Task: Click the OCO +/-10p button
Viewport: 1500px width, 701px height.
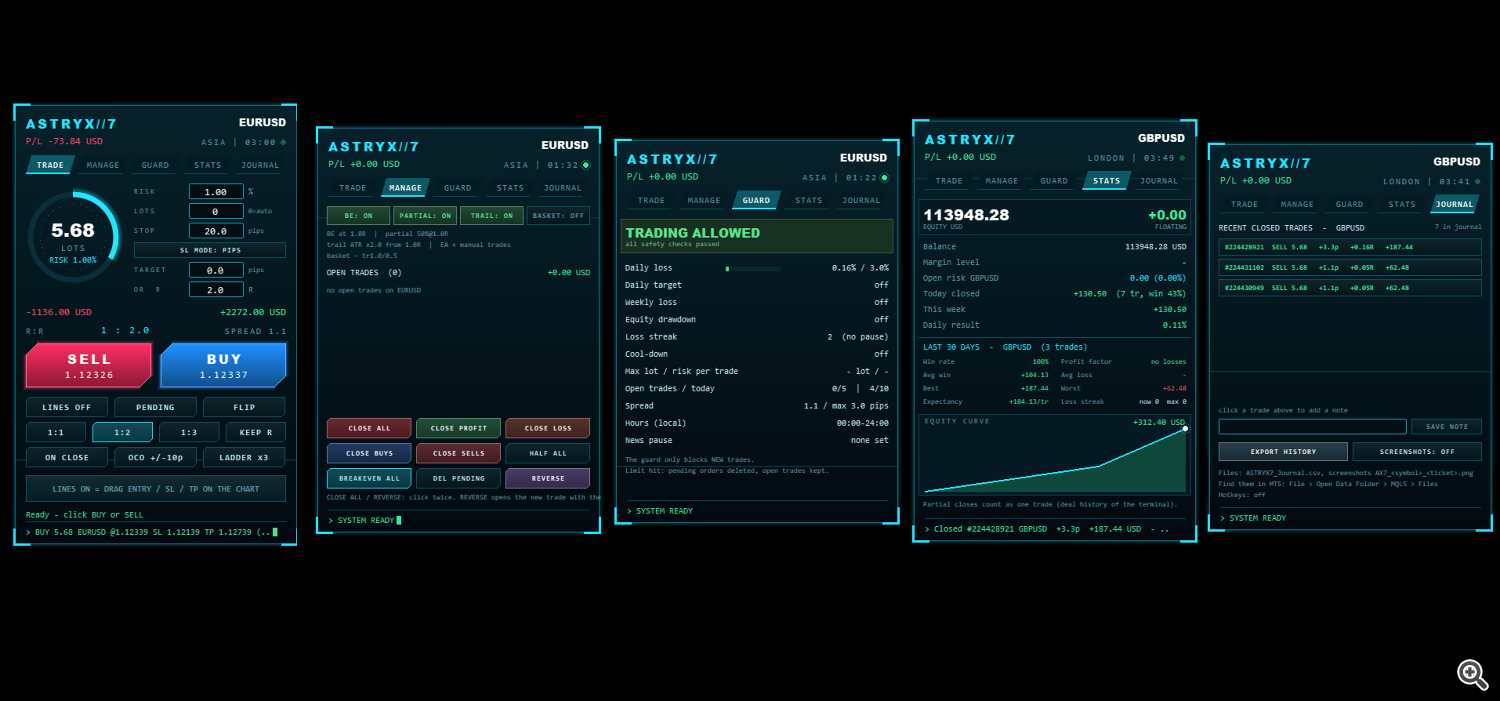Action: (155, 457)
